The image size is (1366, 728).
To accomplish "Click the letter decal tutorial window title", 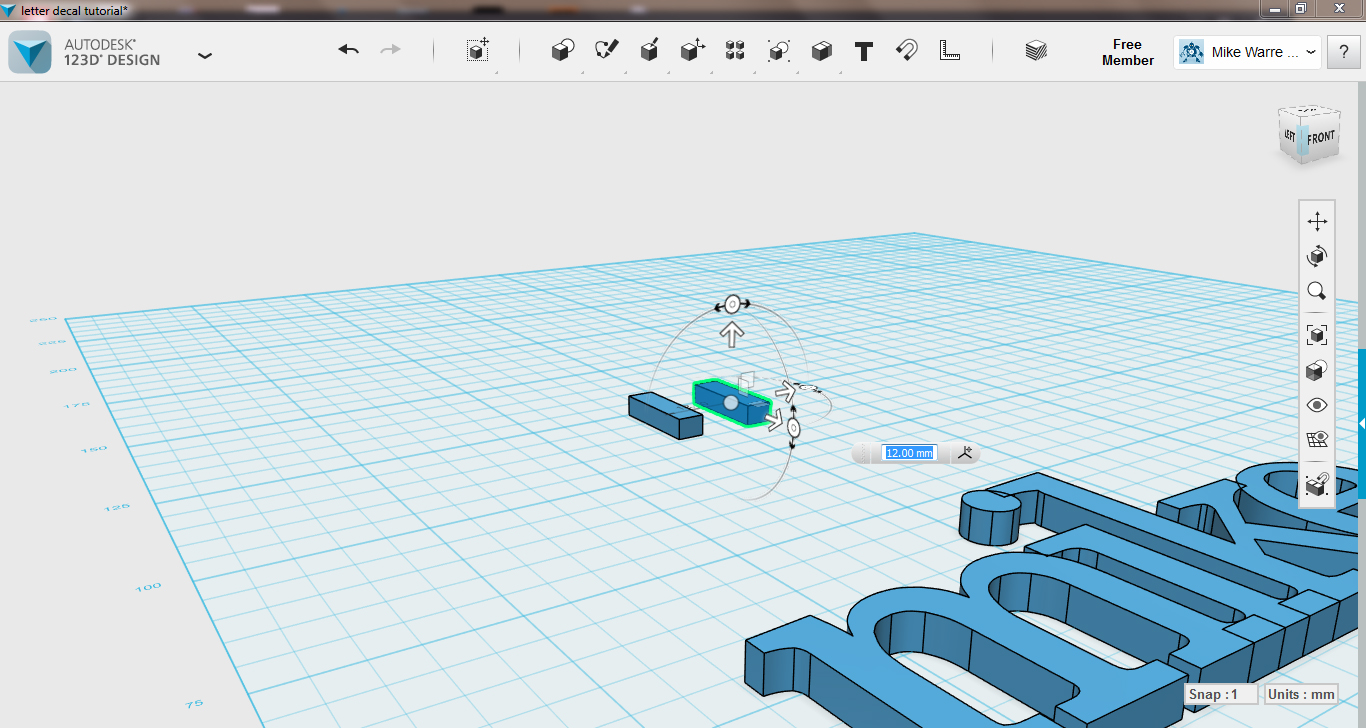I will 74,10.
